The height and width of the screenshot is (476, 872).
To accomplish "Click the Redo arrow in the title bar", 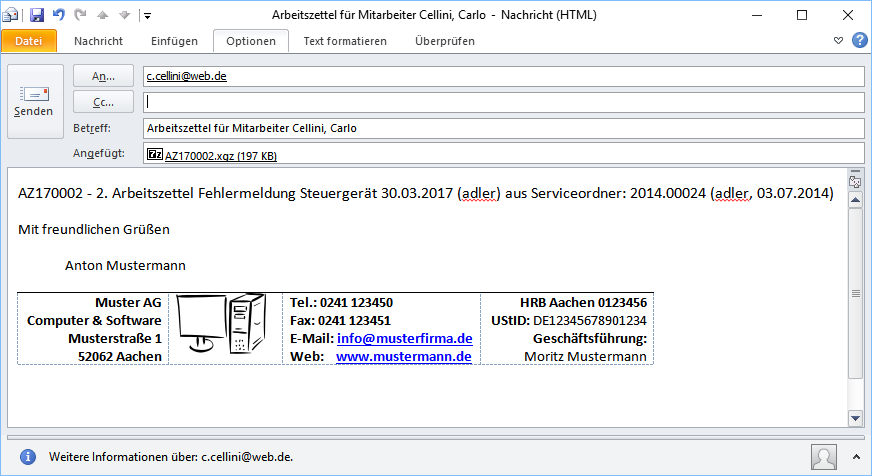I will coord(79,15).
